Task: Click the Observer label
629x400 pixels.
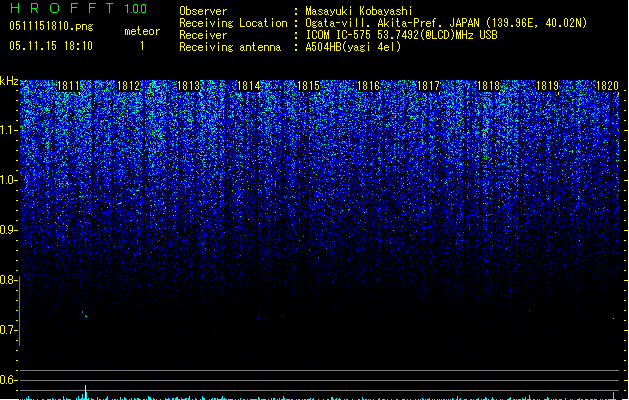Action: coord(203,11)
